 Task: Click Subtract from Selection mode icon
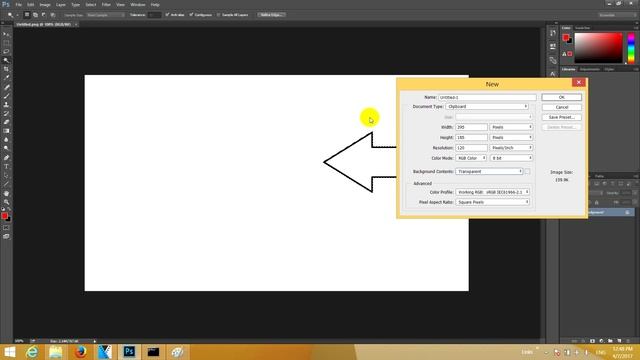44,15
